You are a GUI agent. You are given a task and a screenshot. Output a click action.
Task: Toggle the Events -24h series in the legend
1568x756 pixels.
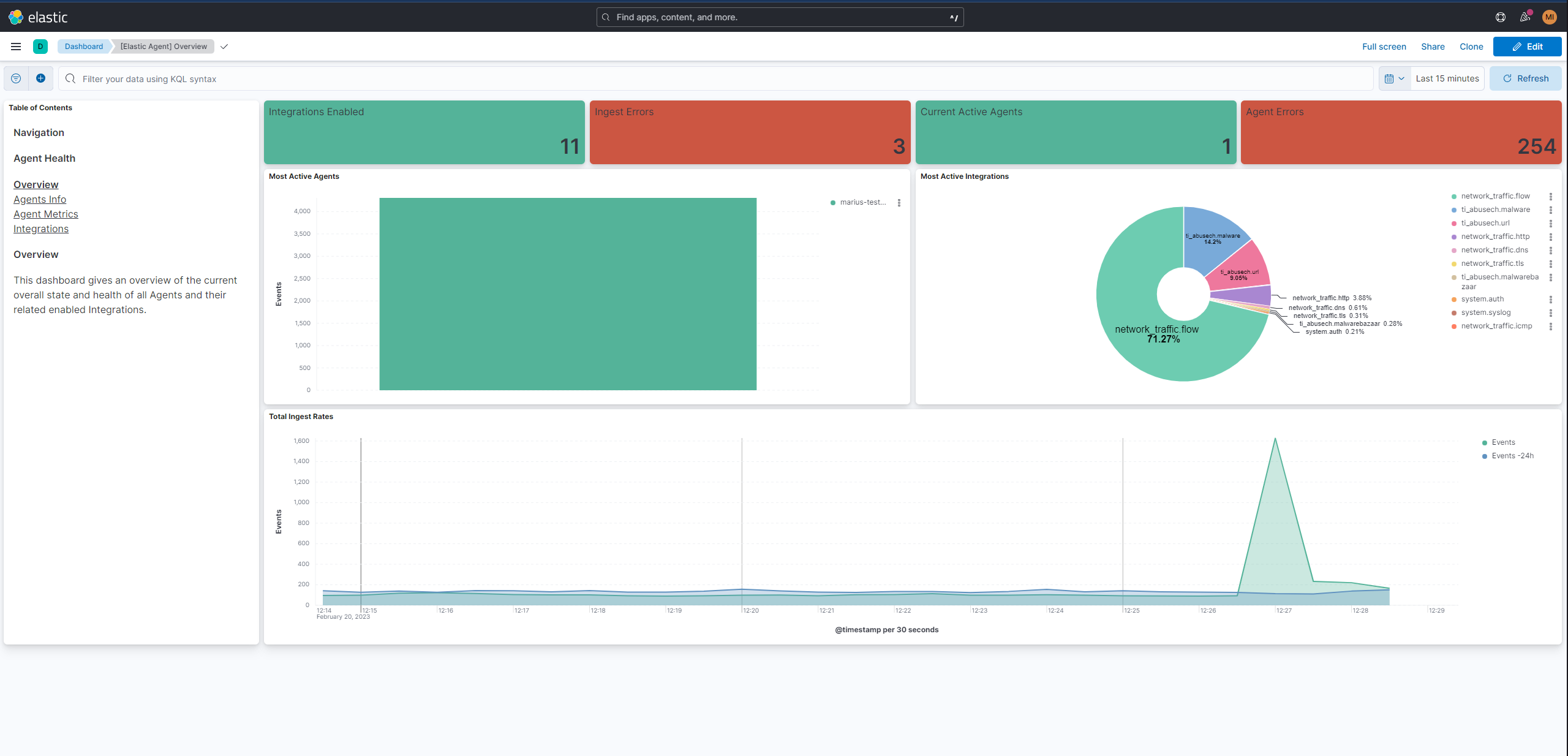point(1511,455)
